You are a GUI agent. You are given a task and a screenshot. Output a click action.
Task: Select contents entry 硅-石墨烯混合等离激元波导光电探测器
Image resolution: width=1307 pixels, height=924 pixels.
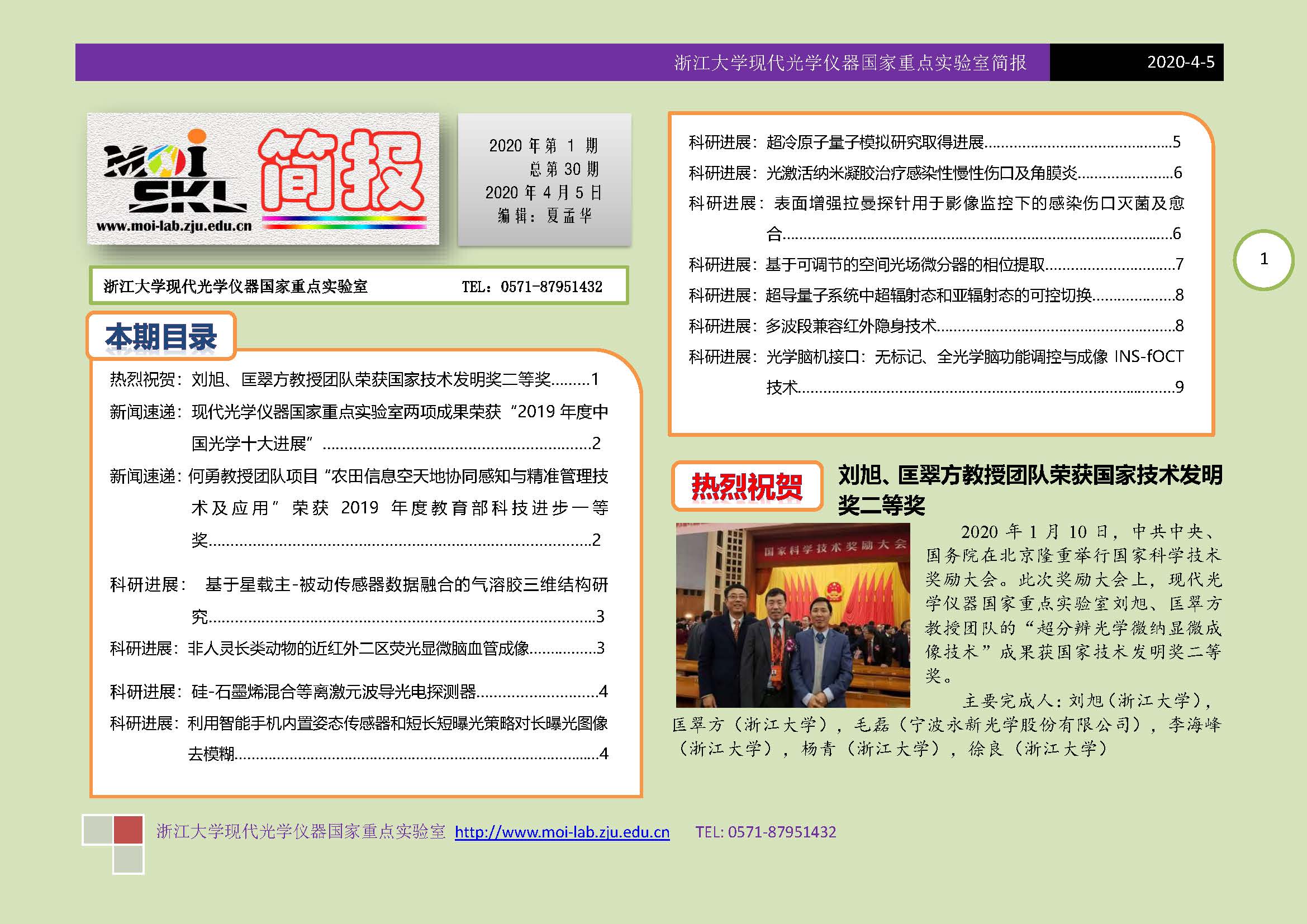coord(359,691)
